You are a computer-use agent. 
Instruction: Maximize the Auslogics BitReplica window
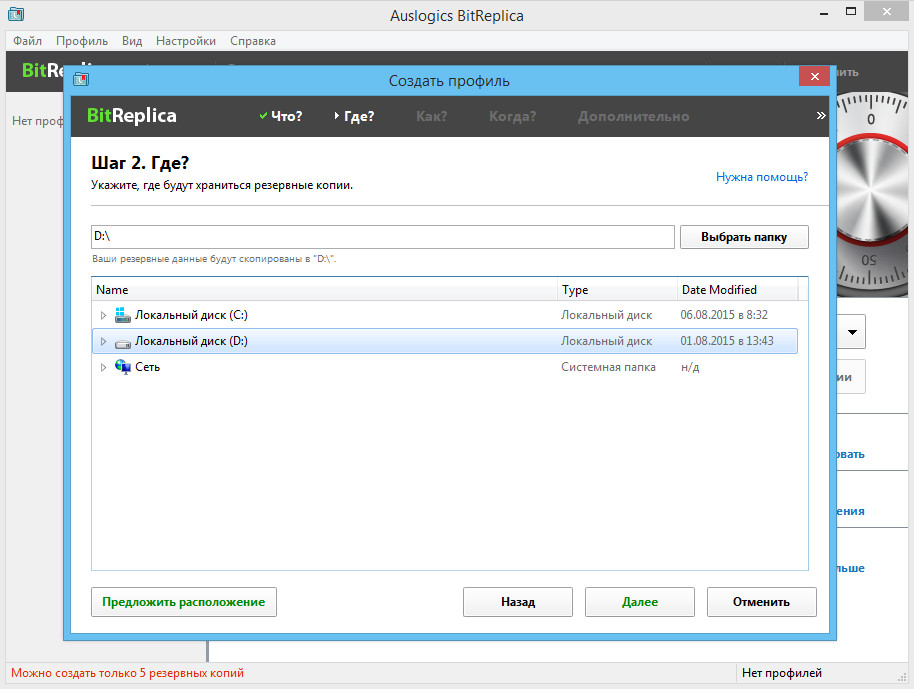click(851, 12)
